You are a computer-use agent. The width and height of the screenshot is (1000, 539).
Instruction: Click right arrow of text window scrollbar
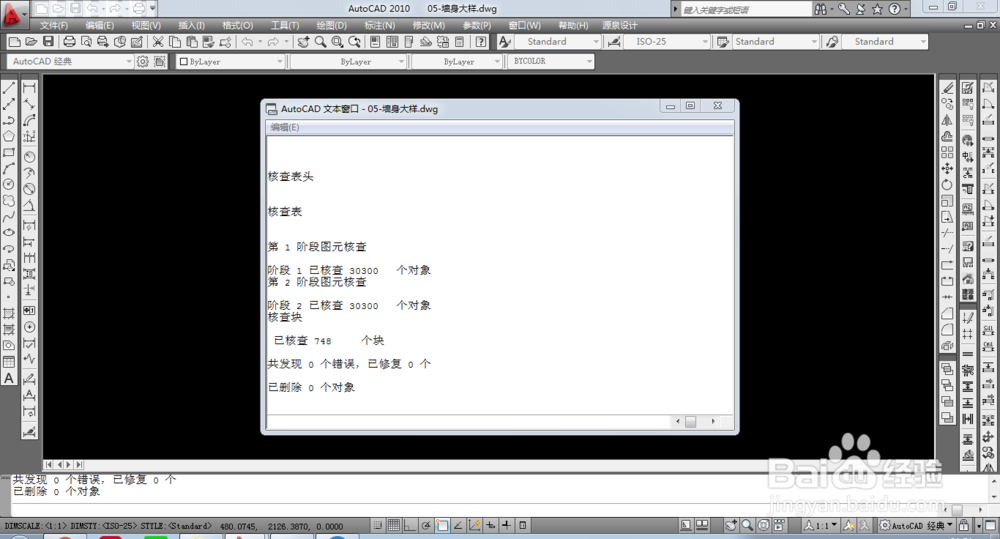coord(713,422)
